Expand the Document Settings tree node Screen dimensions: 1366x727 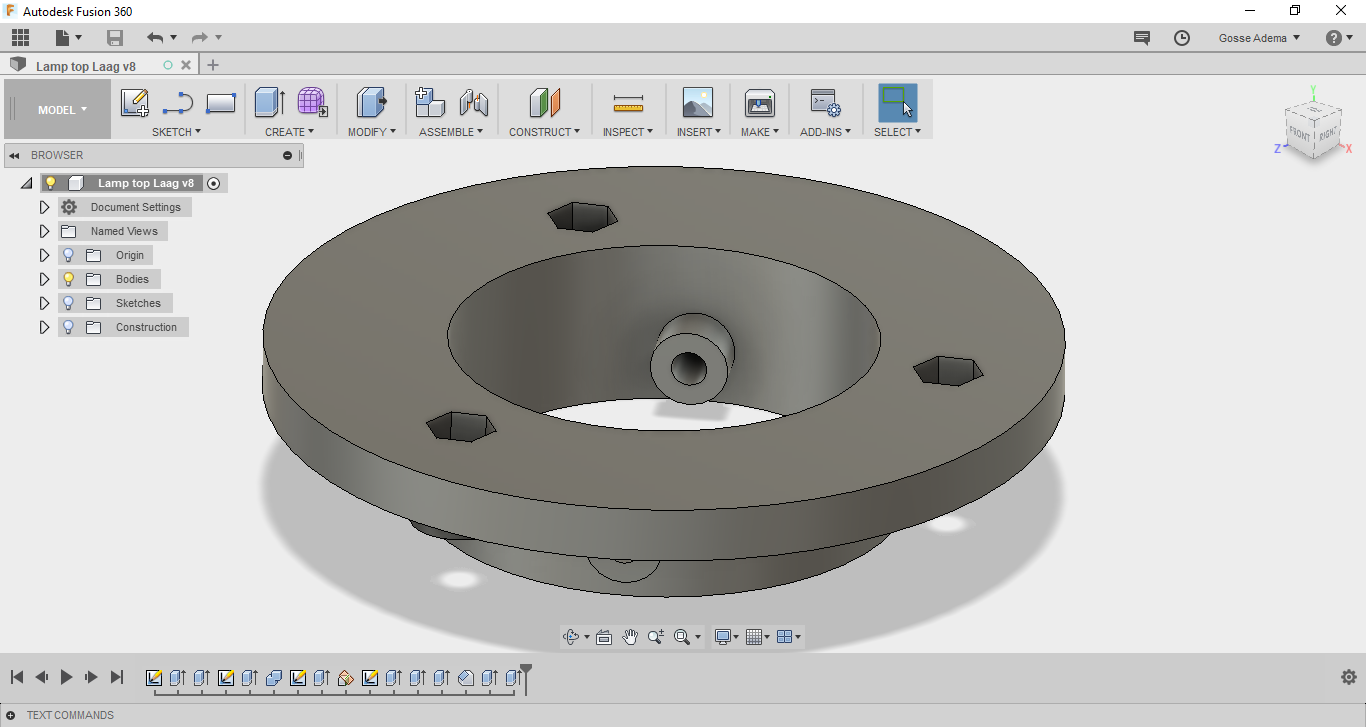44,207
